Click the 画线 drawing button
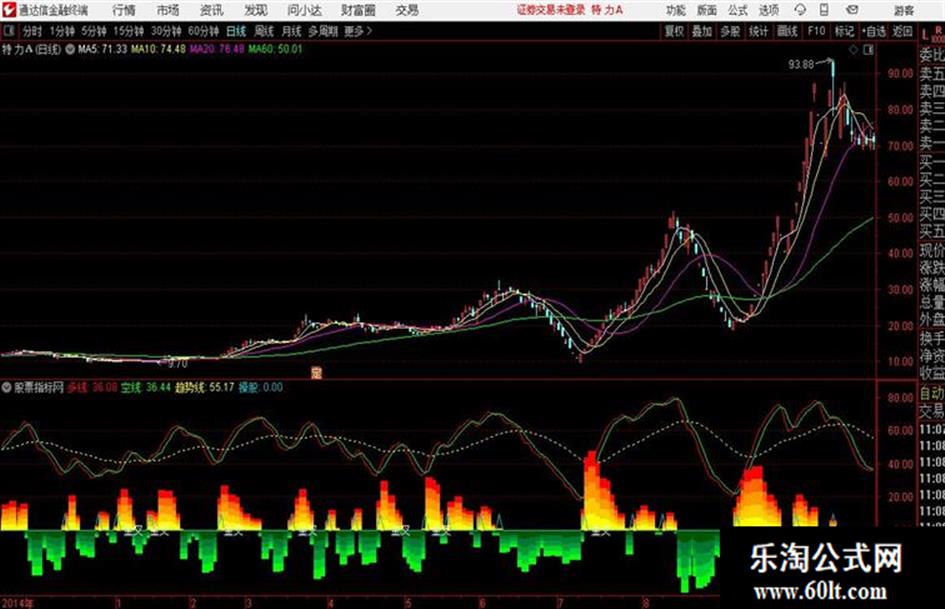This screenshot has width=945, height=609. click(x=787, y=31)
